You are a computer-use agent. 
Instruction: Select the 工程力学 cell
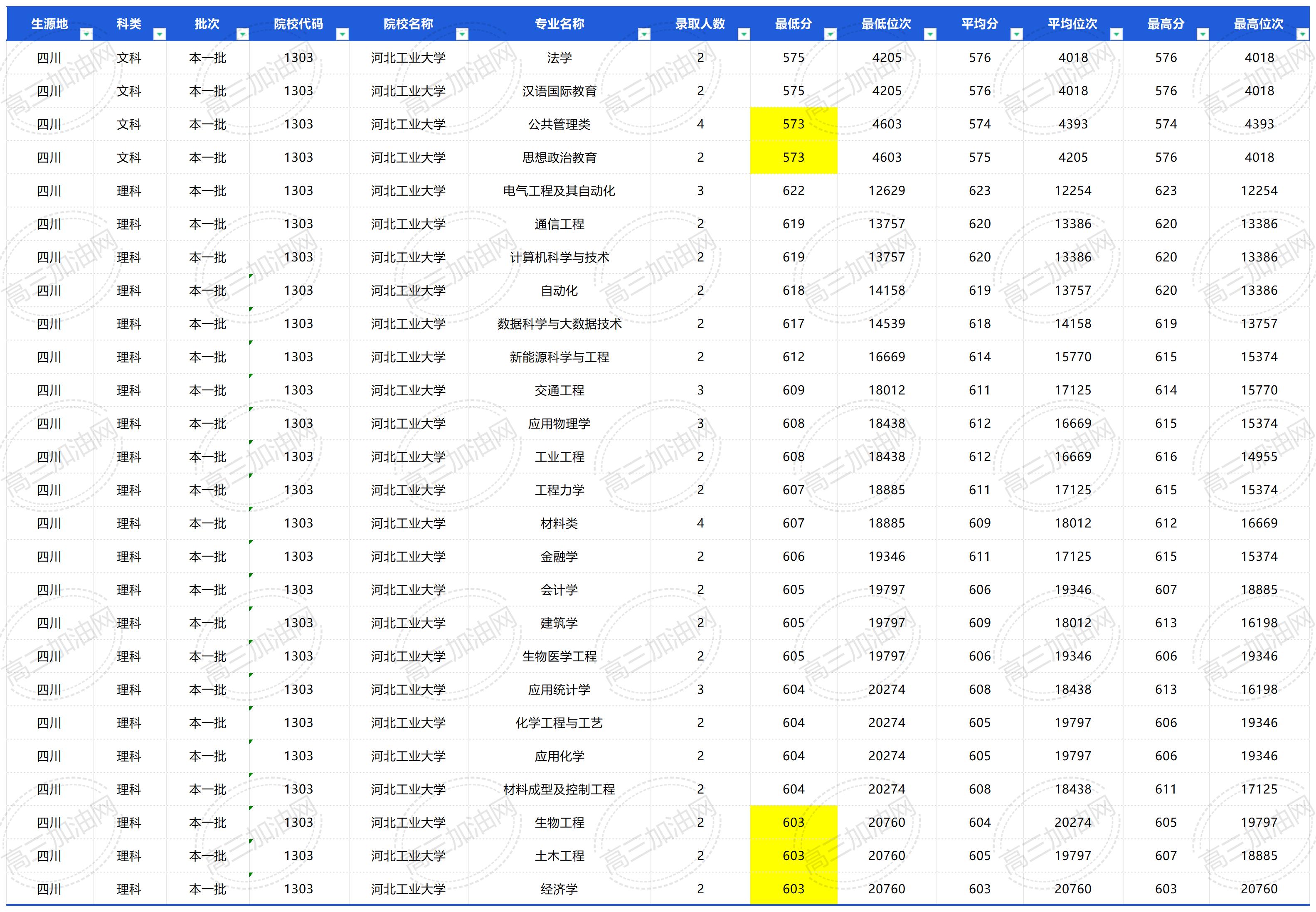(559, 490)
